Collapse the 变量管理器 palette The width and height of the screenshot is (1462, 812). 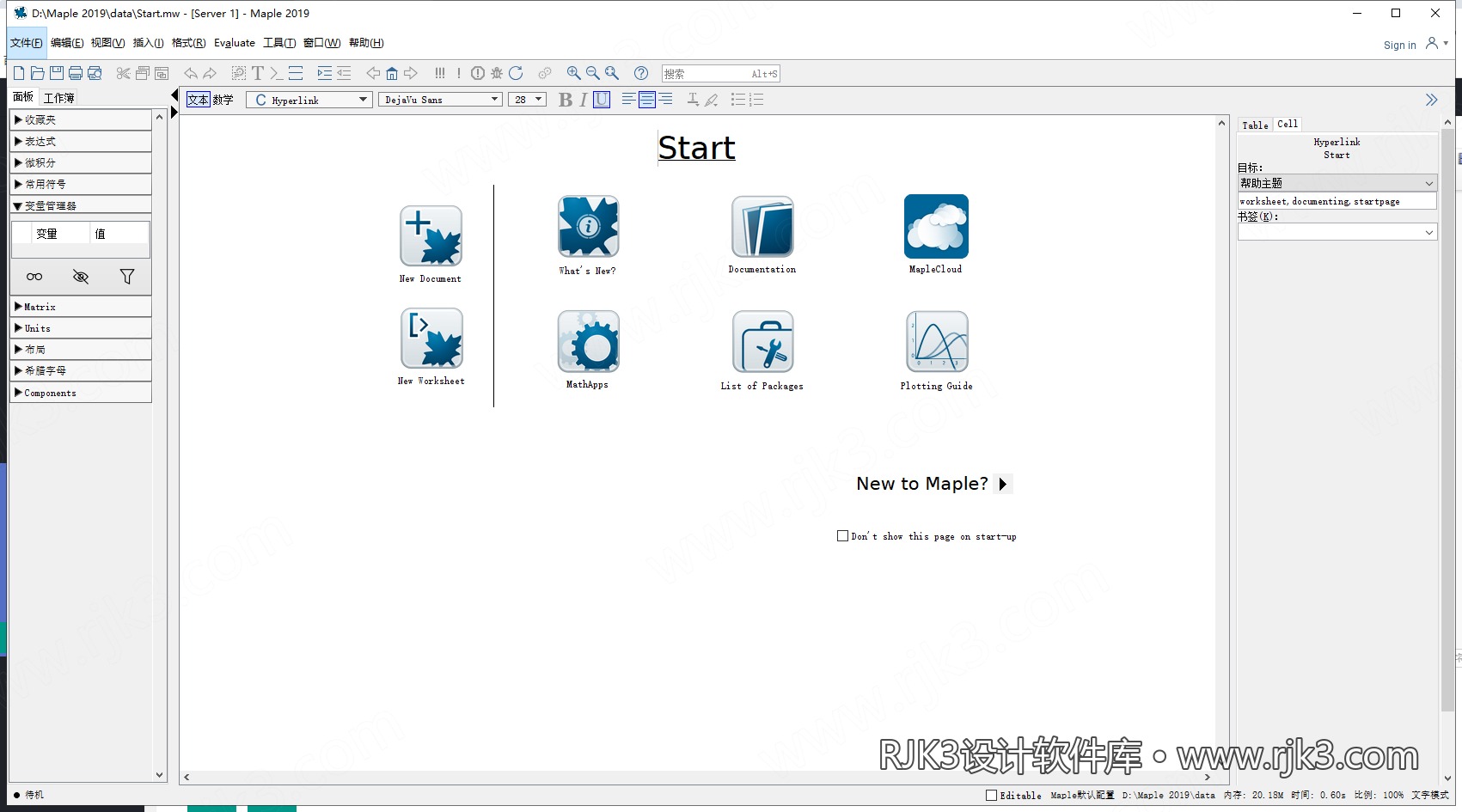click(x=81, y=205)
